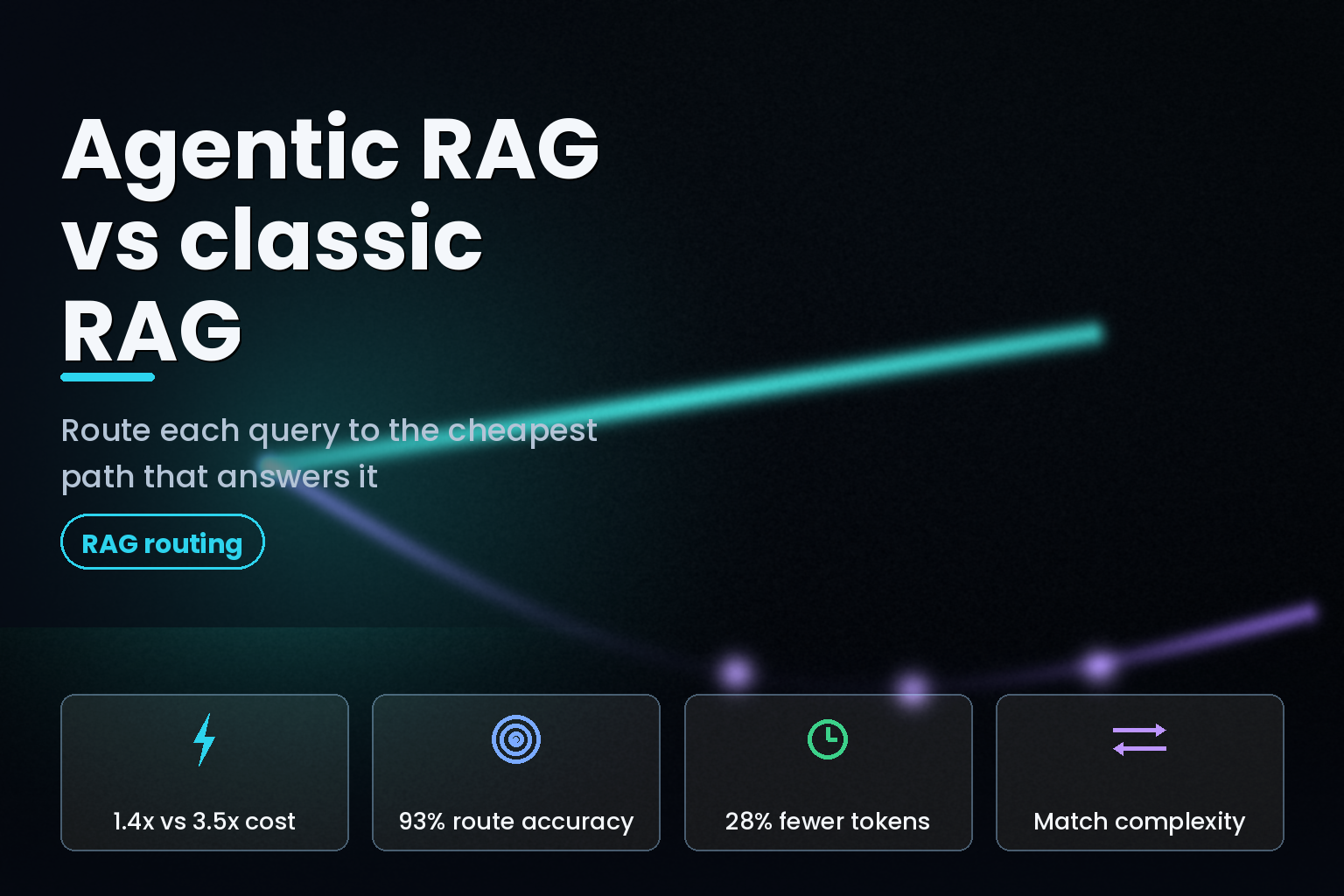The width and height of the screenshot is (1344, 896).
Task: Click the purple swap arrows icon
Action: coord(1139,739)
